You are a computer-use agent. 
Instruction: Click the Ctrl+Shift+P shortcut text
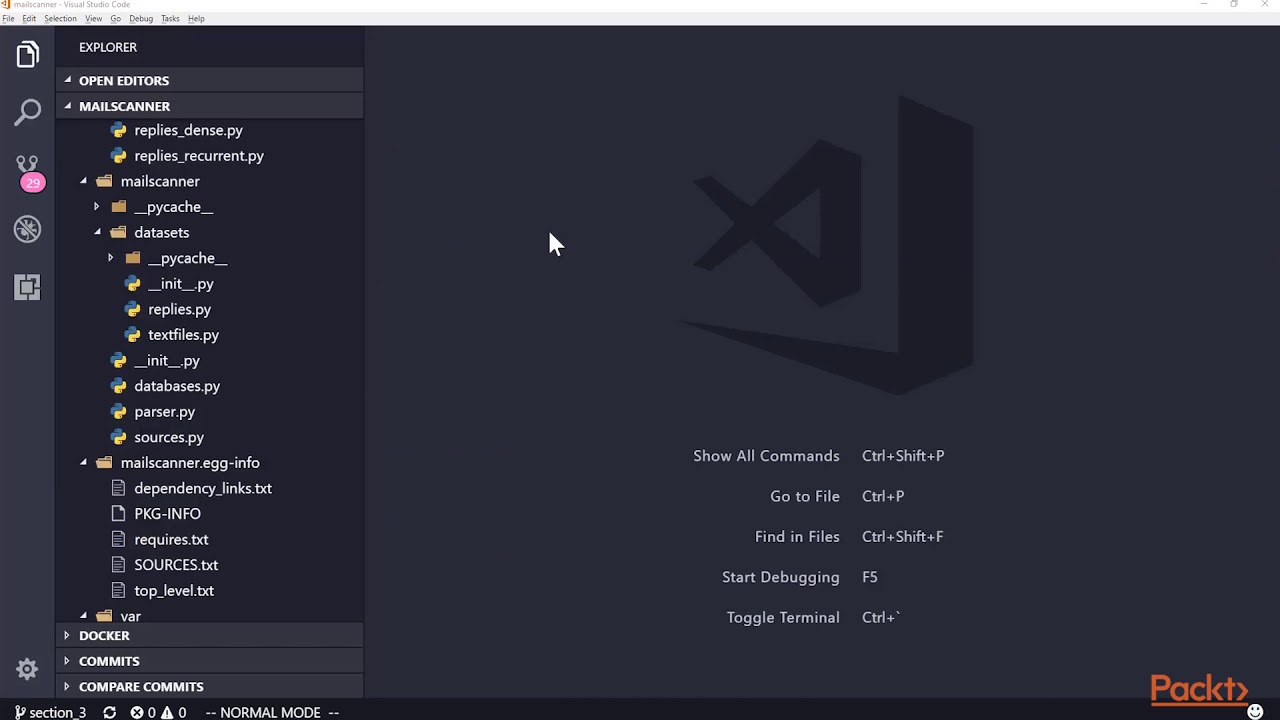pos(903,456)
